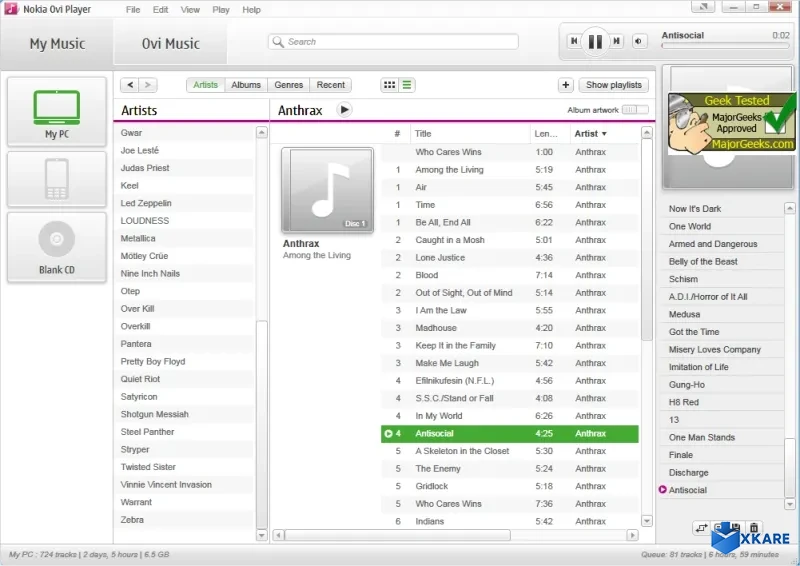Open the Edit menu

[x=160, y=10]
